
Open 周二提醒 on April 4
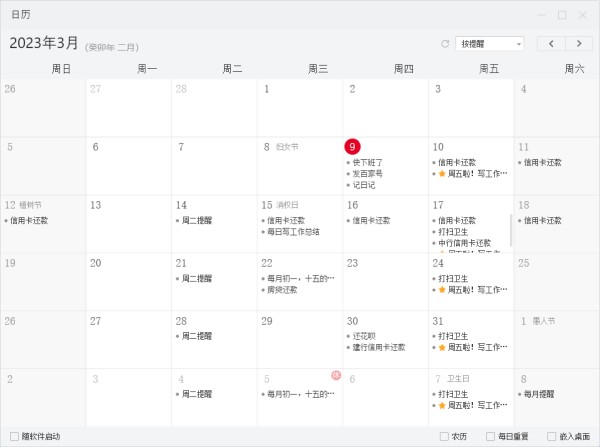[x=197, y=394]
